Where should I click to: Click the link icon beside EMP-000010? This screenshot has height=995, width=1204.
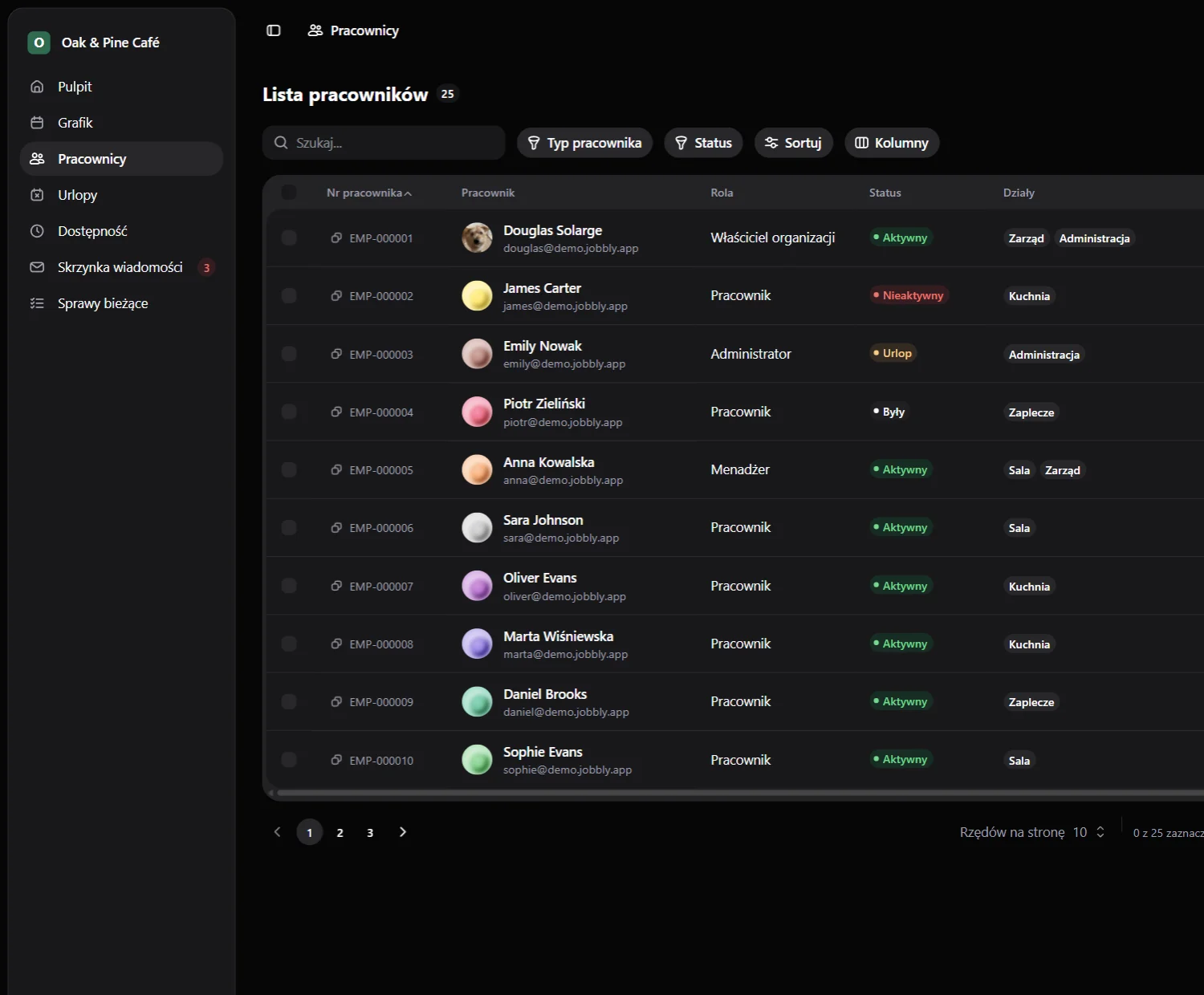coord(336,759)
